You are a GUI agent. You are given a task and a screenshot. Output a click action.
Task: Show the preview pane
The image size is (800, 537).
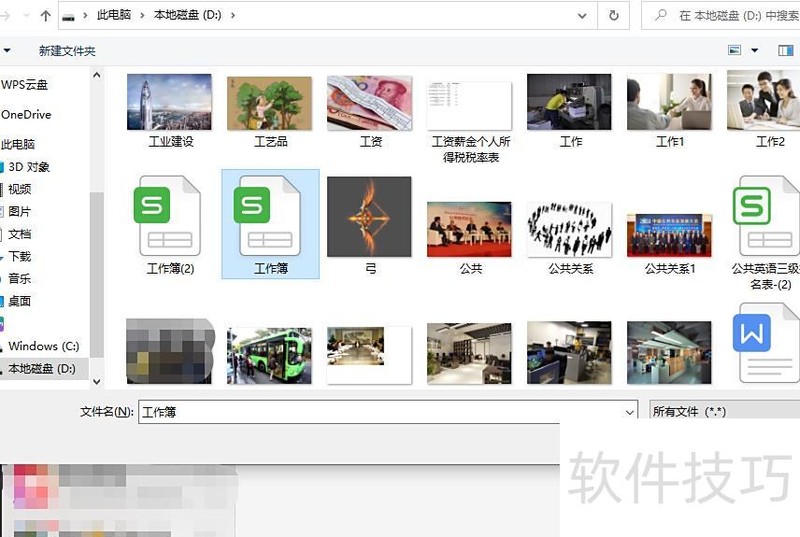click(785, 50)
